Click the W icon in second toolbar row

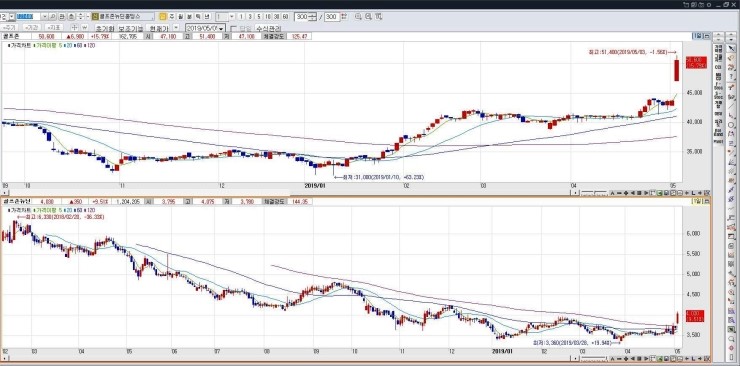click(x=84, y=27)
